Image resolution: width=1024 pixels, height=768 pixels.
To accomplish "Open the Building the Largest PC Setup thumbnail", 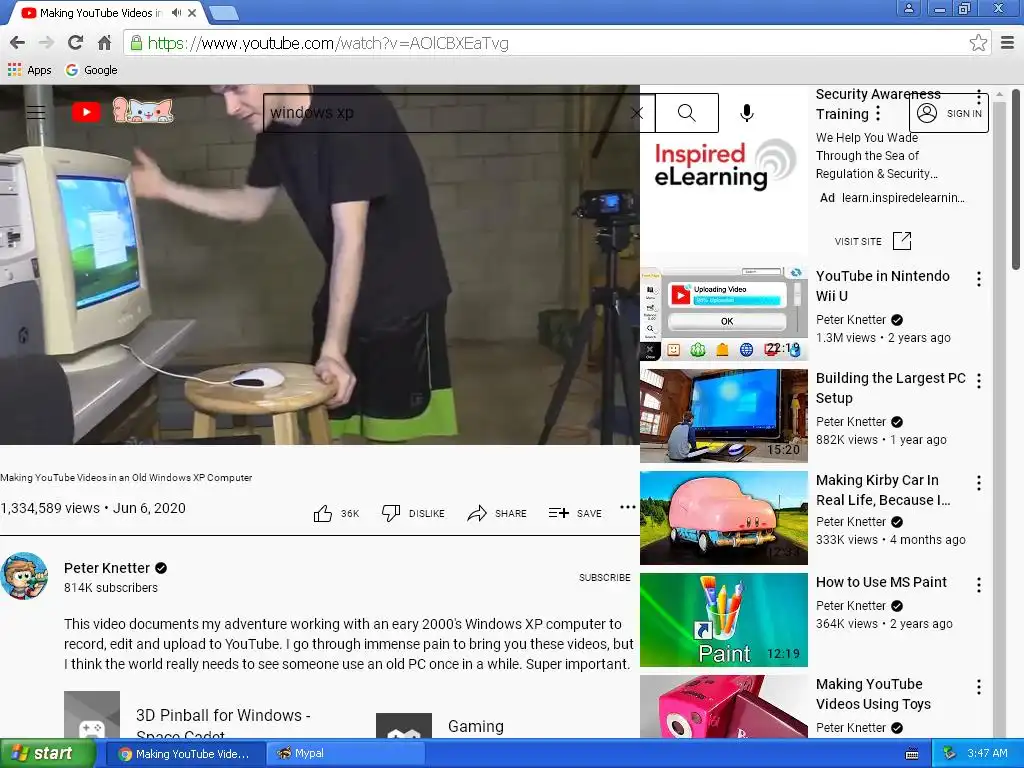I will 724,415.
